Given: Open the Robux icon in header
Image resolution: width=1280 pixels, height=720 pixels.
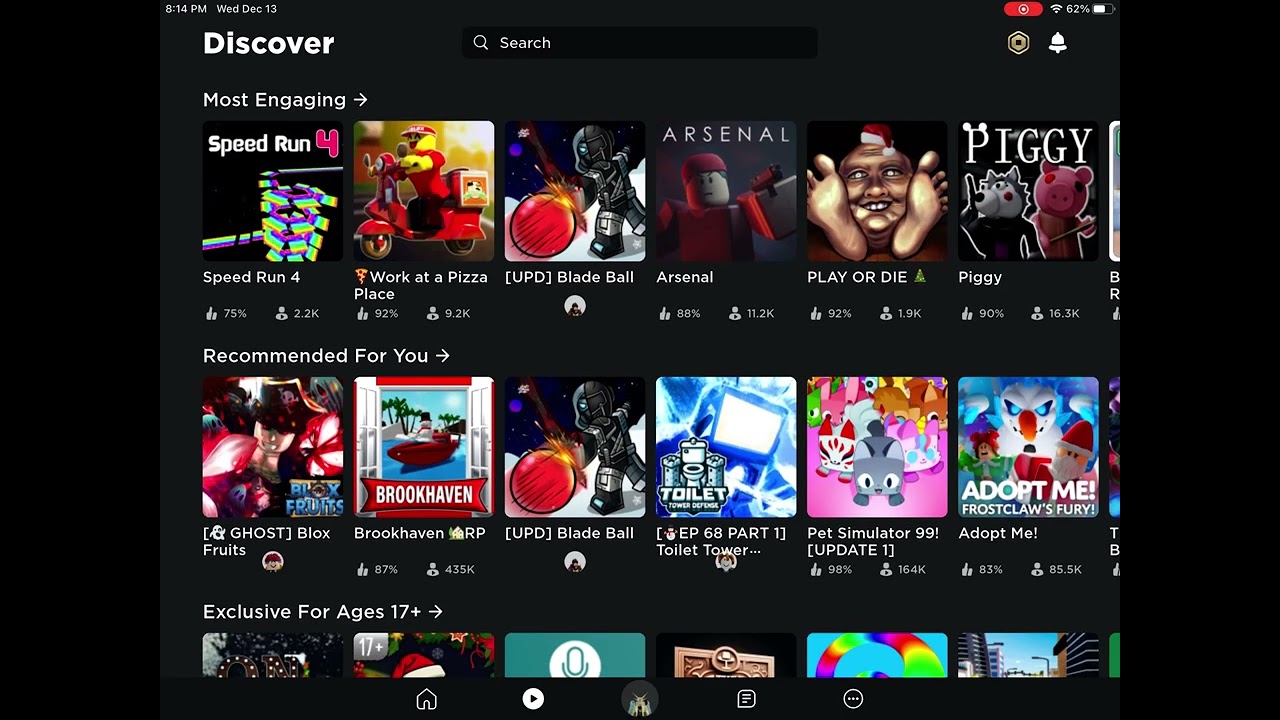Looking at the screenshot, I should click(x=1018, y=43).
